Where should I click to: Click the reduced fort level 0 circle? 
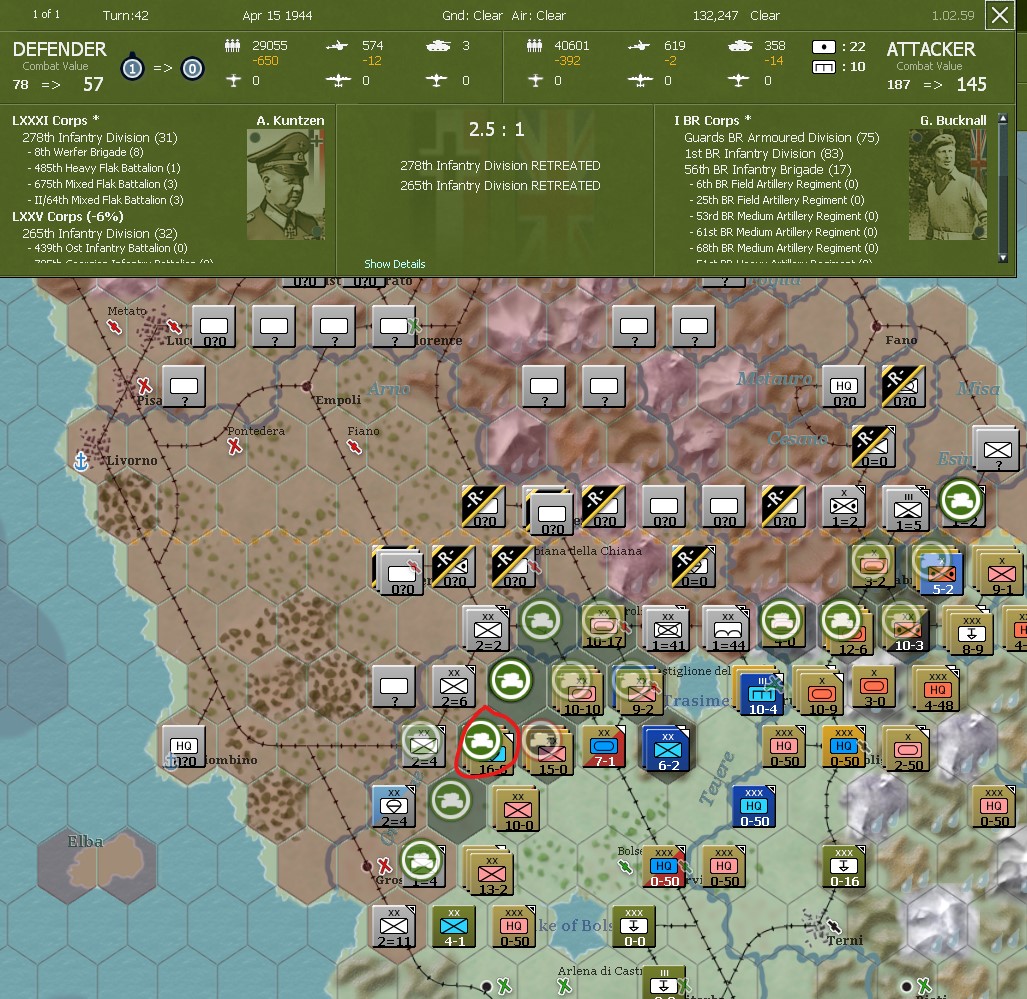(192, 68)
